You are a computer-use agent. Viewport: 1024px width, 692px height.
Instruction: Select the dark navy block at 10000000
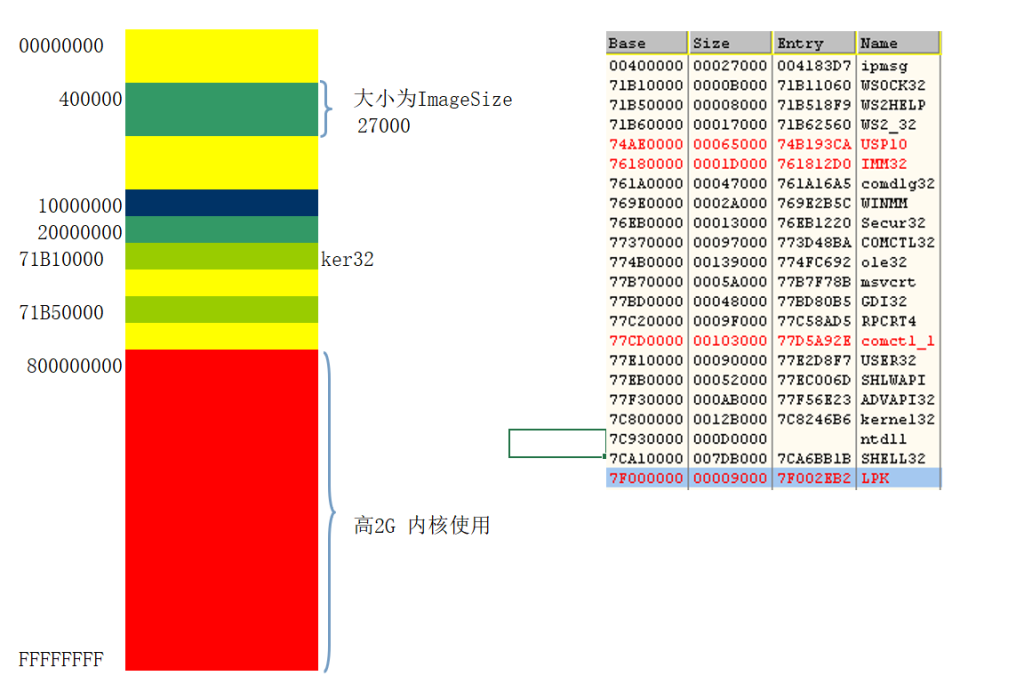[221, 203]
